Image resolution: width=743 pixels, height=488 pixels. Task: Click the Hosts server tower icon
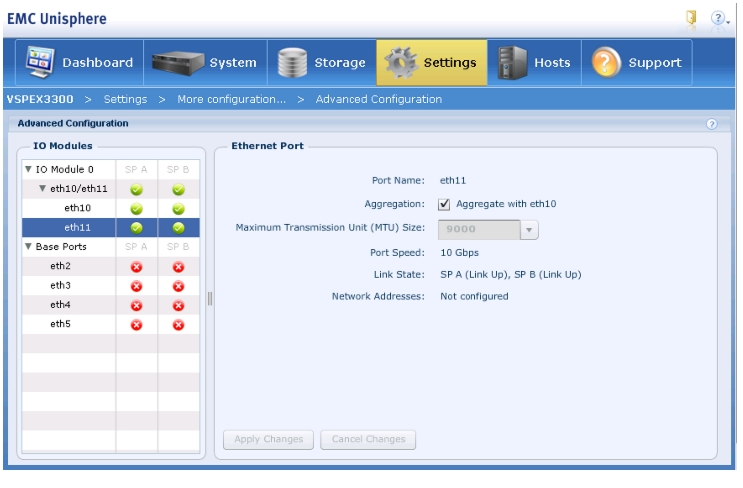[x=512, y=63]
